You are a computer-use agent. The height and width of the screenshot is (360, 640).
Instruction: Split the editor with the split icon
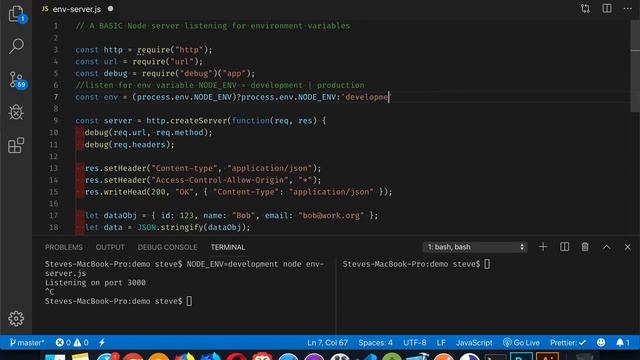[x=607, y=9]
